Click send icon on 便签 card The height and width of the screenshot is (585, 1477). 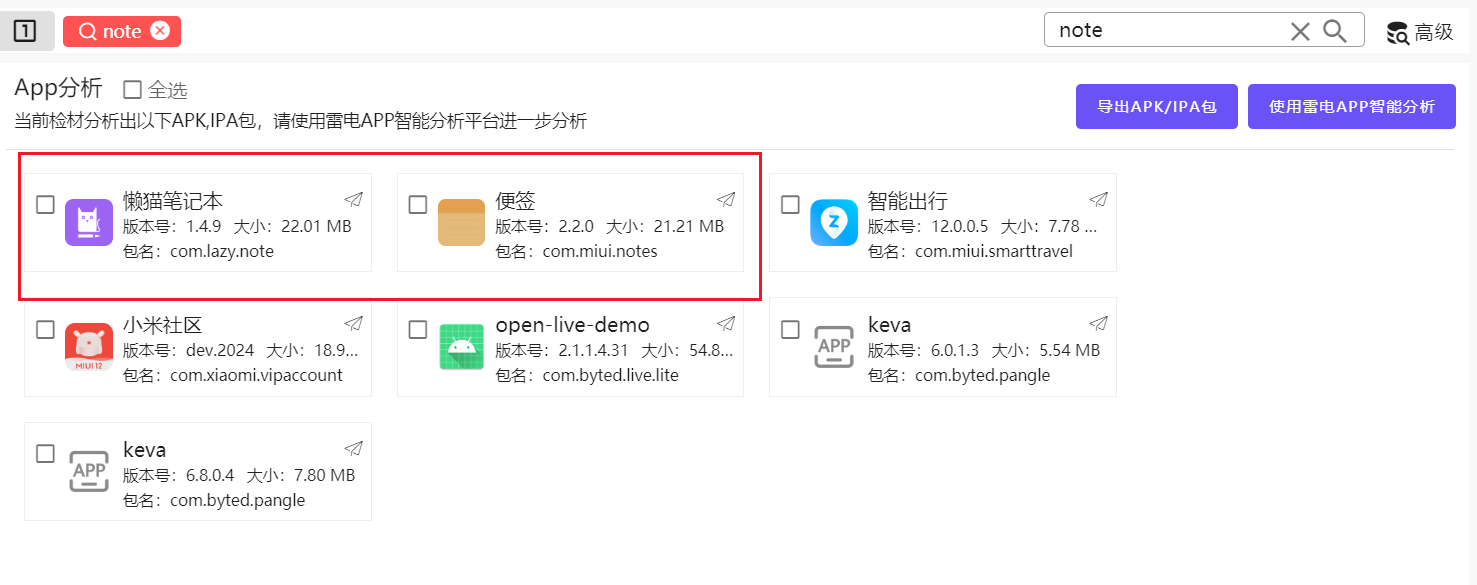(726, 199)
